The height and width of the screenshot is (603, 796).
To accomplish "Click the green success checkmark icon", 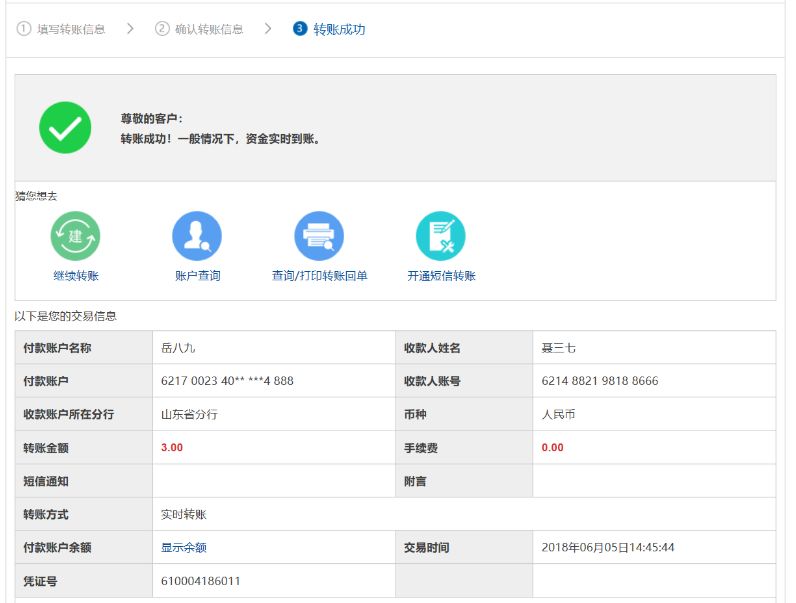I will [x=65, y=128].
